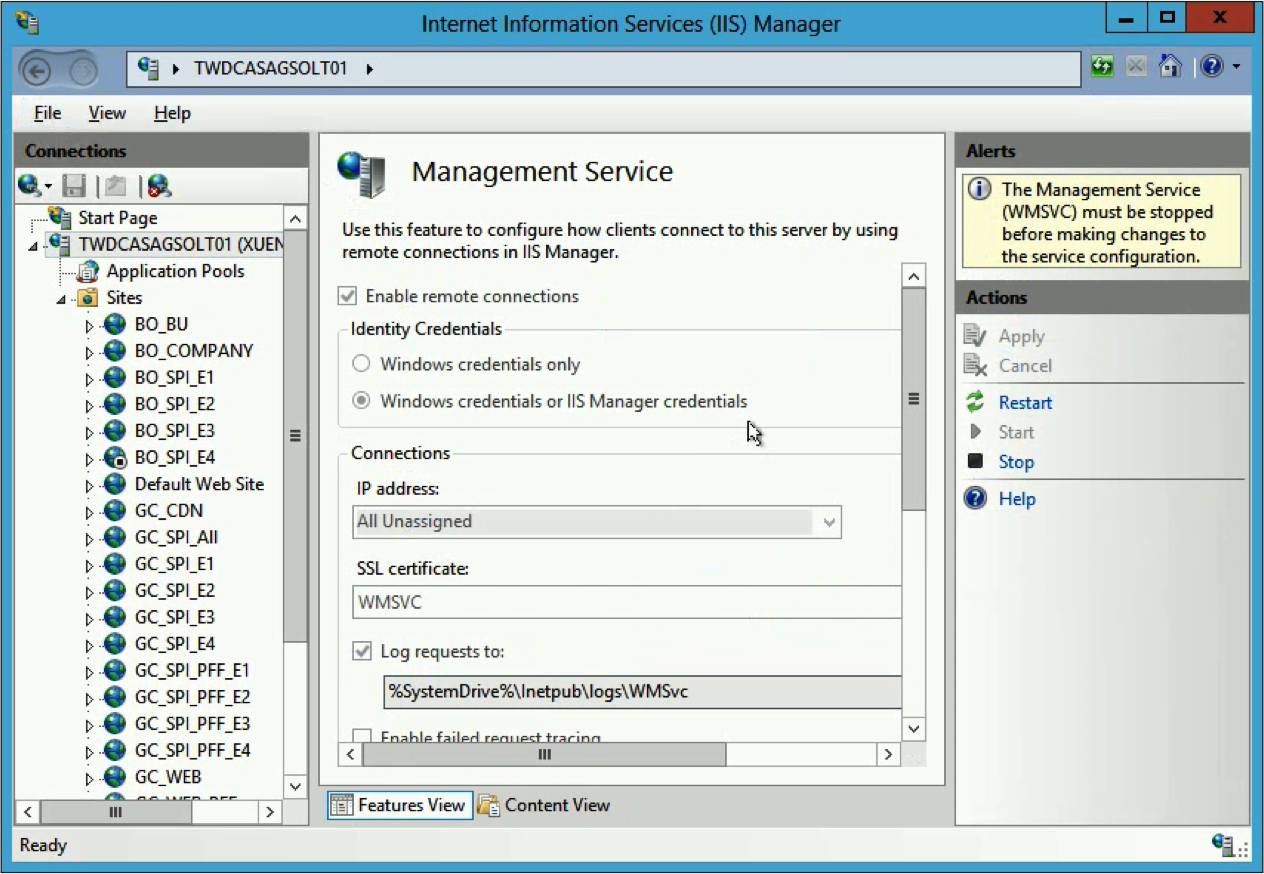Open the View menu

107,113
